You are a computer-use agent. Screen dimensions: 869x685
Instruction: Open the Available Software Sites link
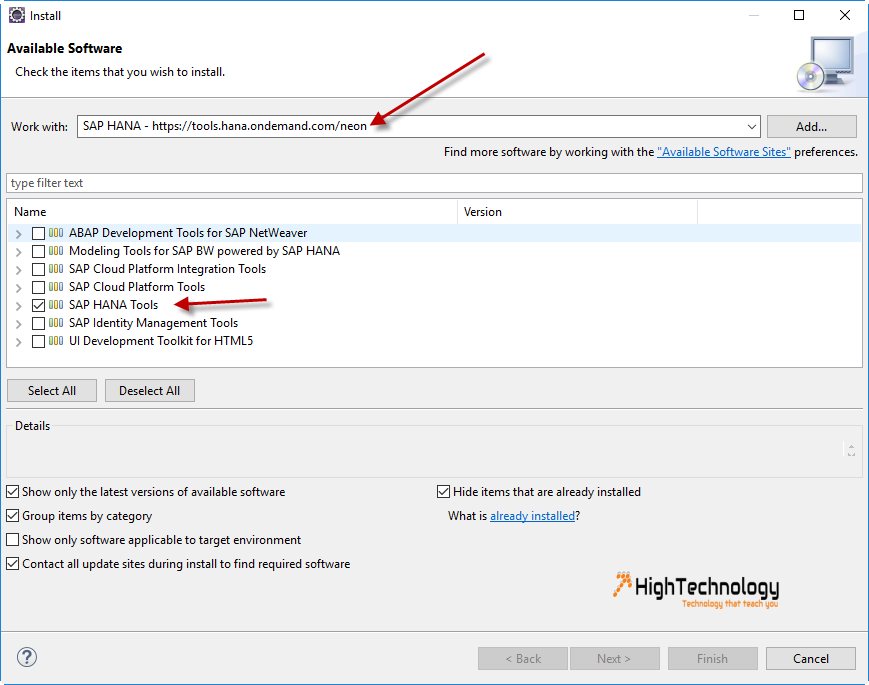click(724, 152)
